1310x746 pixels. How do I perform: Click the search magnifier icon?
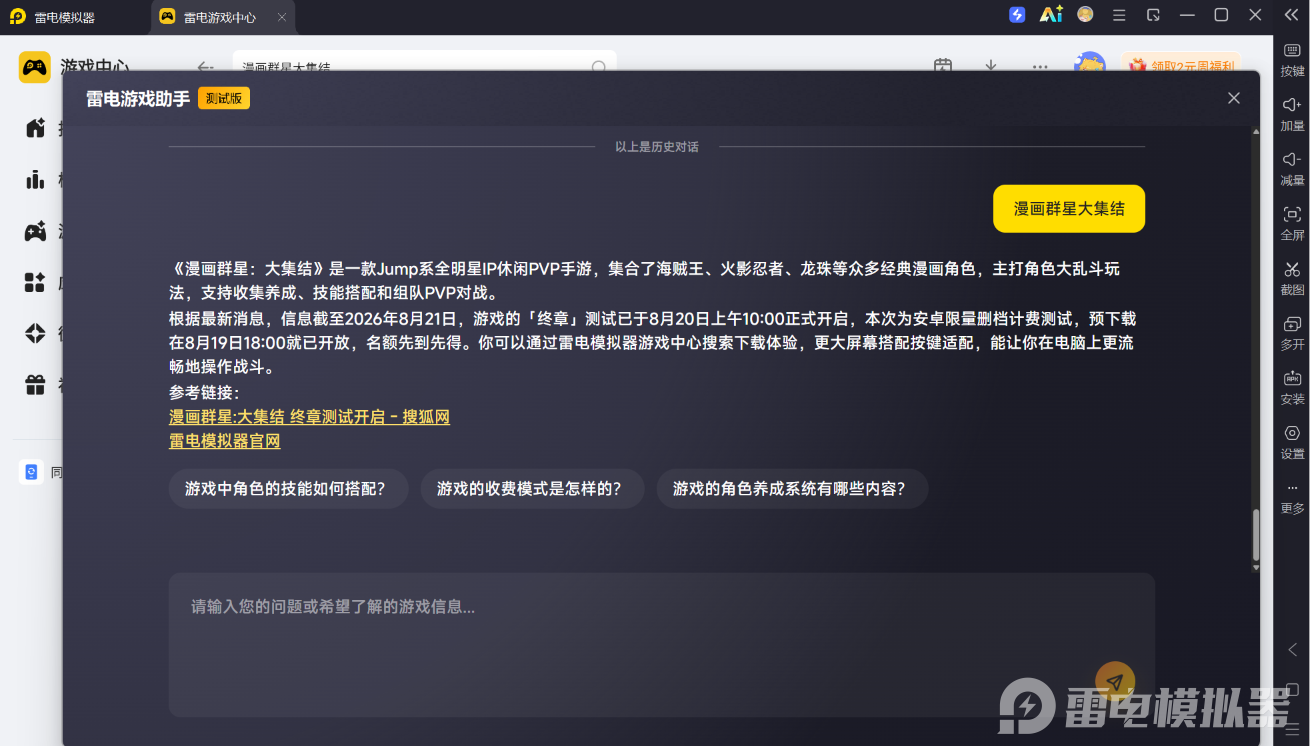coord(599,67)
